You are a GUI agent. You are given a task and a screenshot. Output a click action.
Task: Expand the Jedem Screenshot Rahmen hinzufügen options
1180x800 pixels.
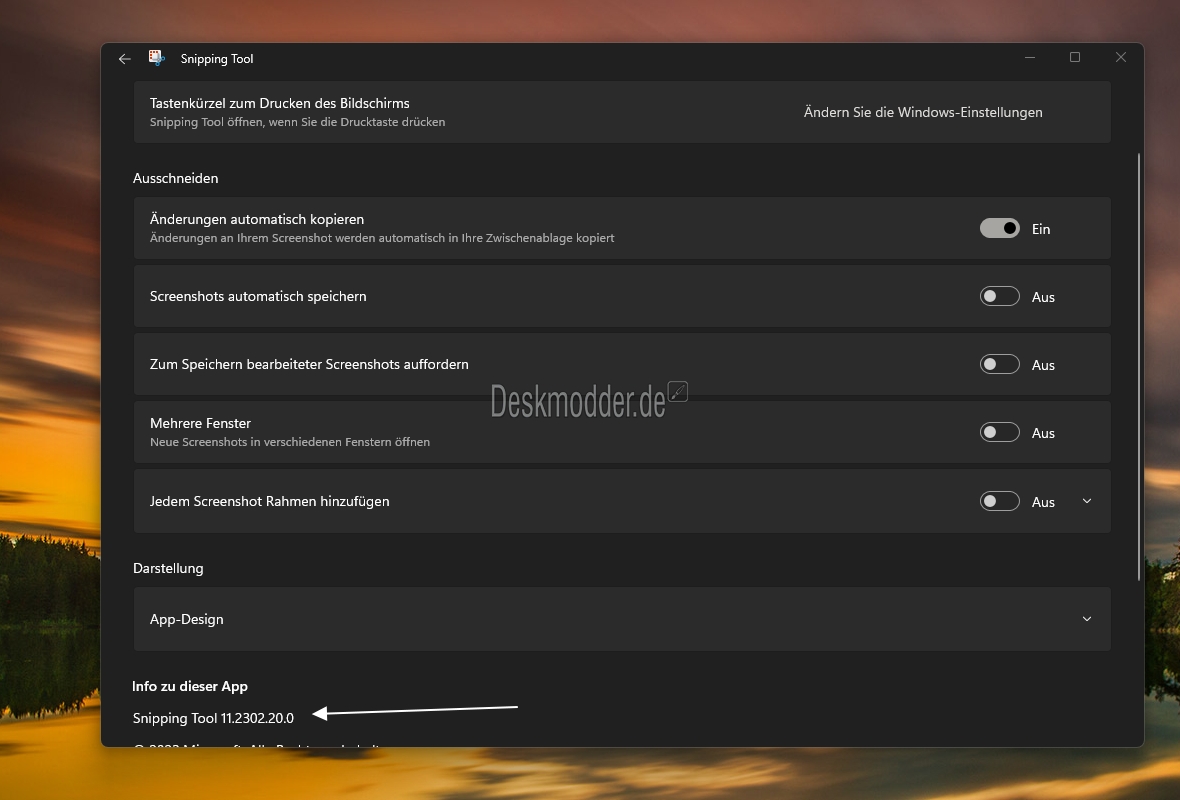pos(1087,501)
